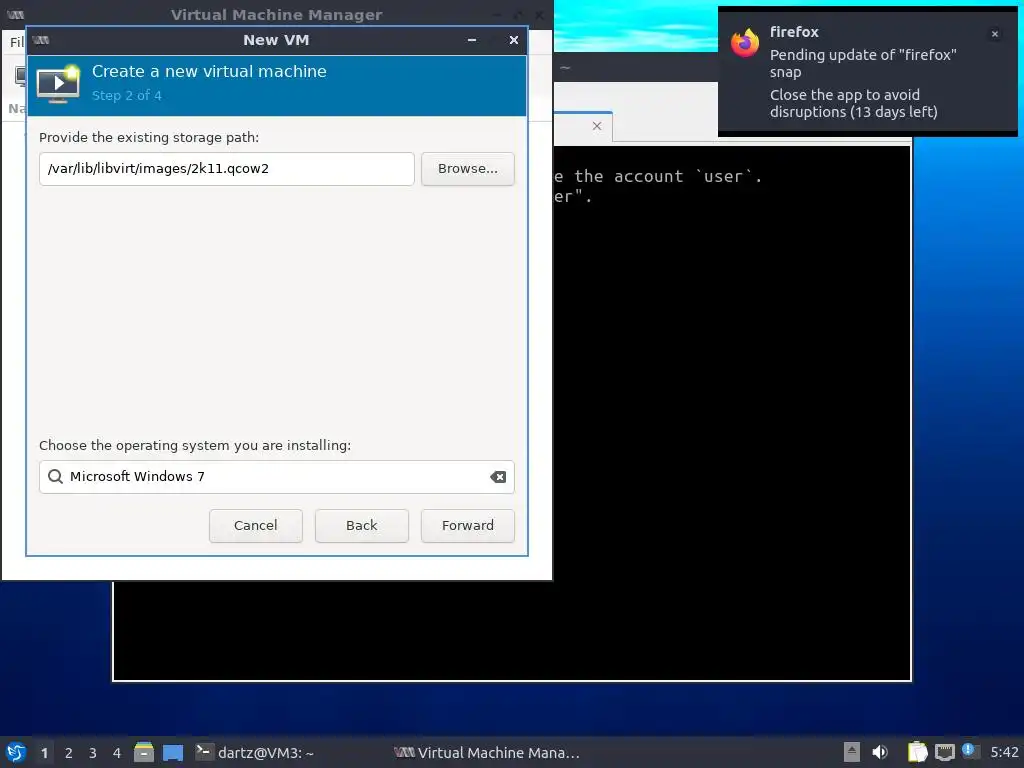Click the 'Step 2 of 4' text
The height and width of the screenshot is (768, 1024).
tap(127, 95)
